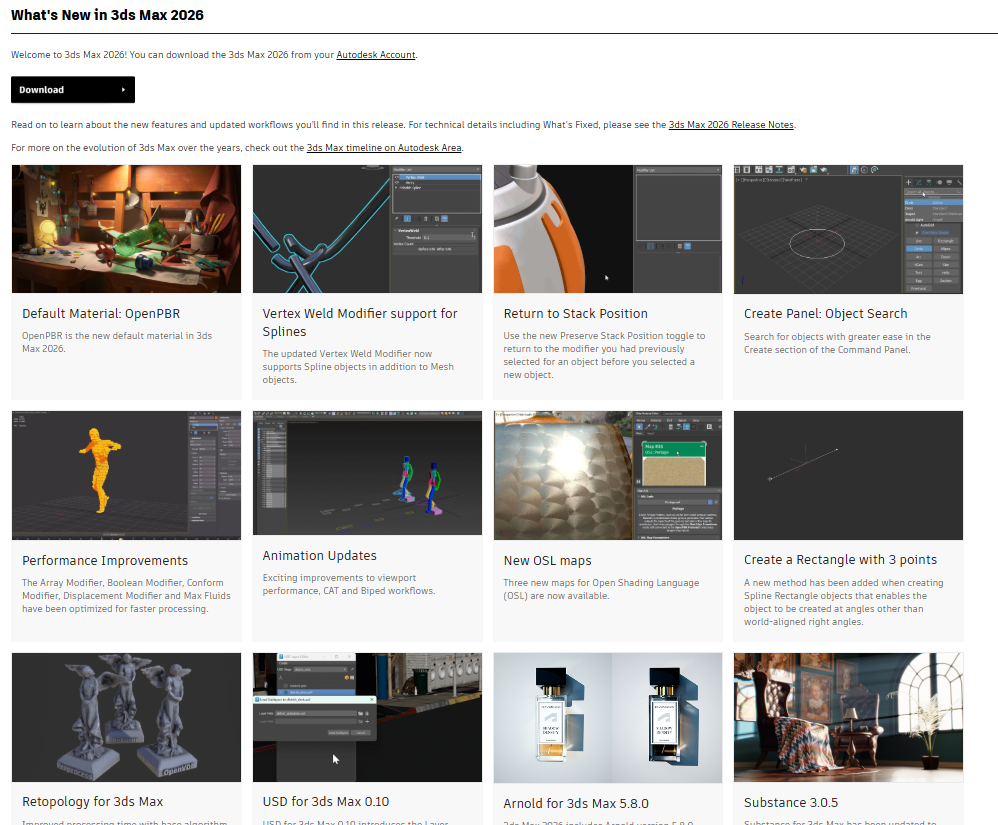Open the Create Panel Object Search thumbnail
998x825 pixels.
point(848,229)
